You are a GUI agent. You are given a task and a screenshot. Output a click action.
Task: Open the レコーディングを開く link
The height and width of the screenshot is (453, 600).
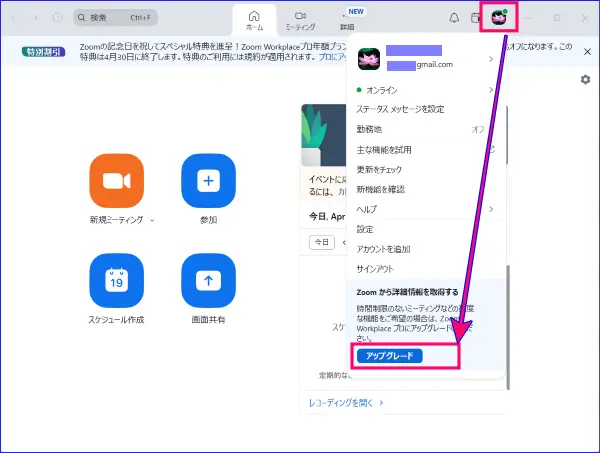(341, 402)
